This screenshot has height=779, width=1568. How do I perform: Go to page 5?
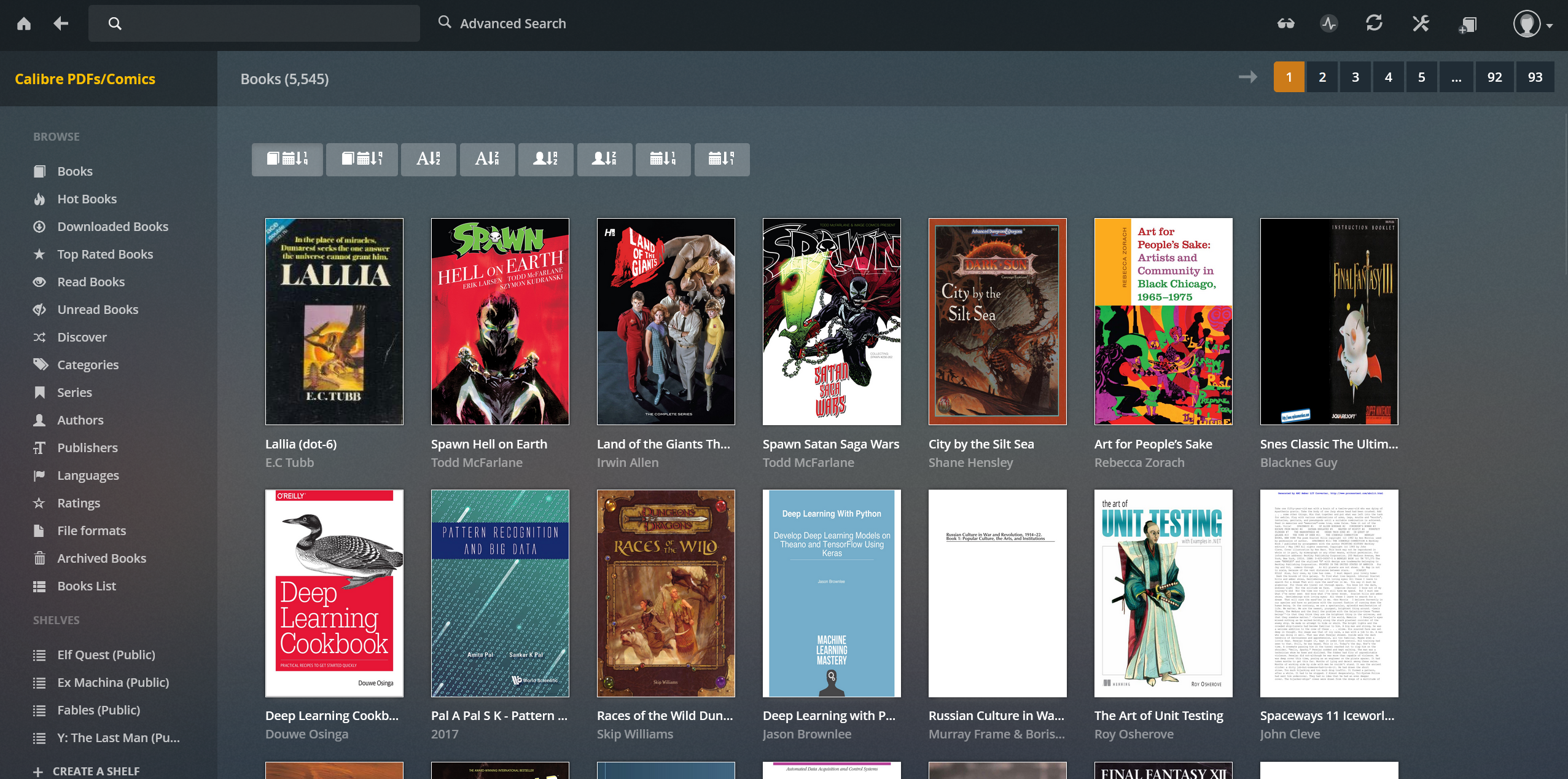click(1422, 77)
